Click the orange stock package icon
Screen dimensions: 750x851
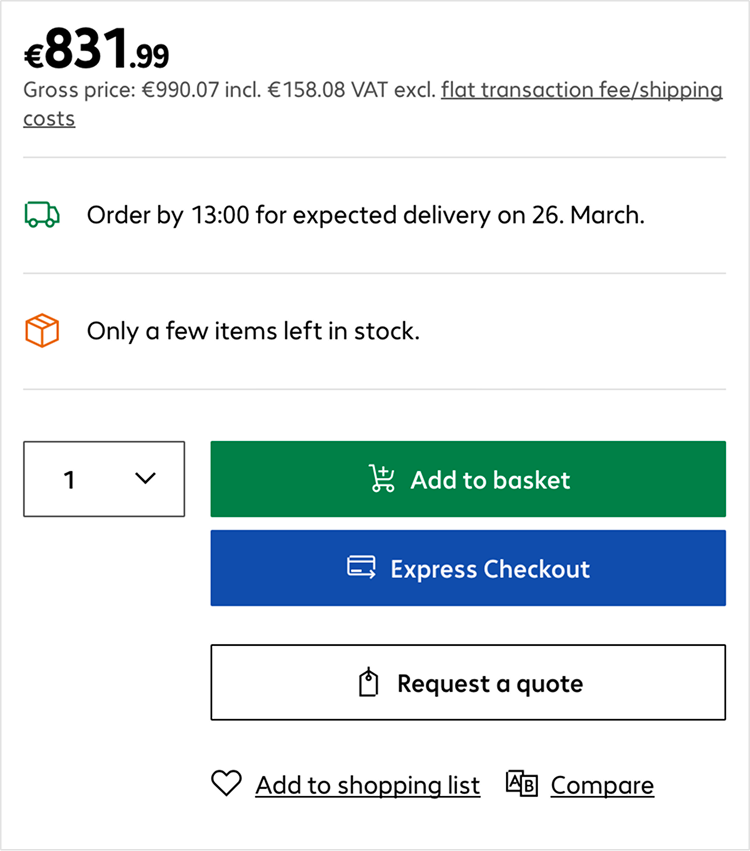tap(40, 330)
